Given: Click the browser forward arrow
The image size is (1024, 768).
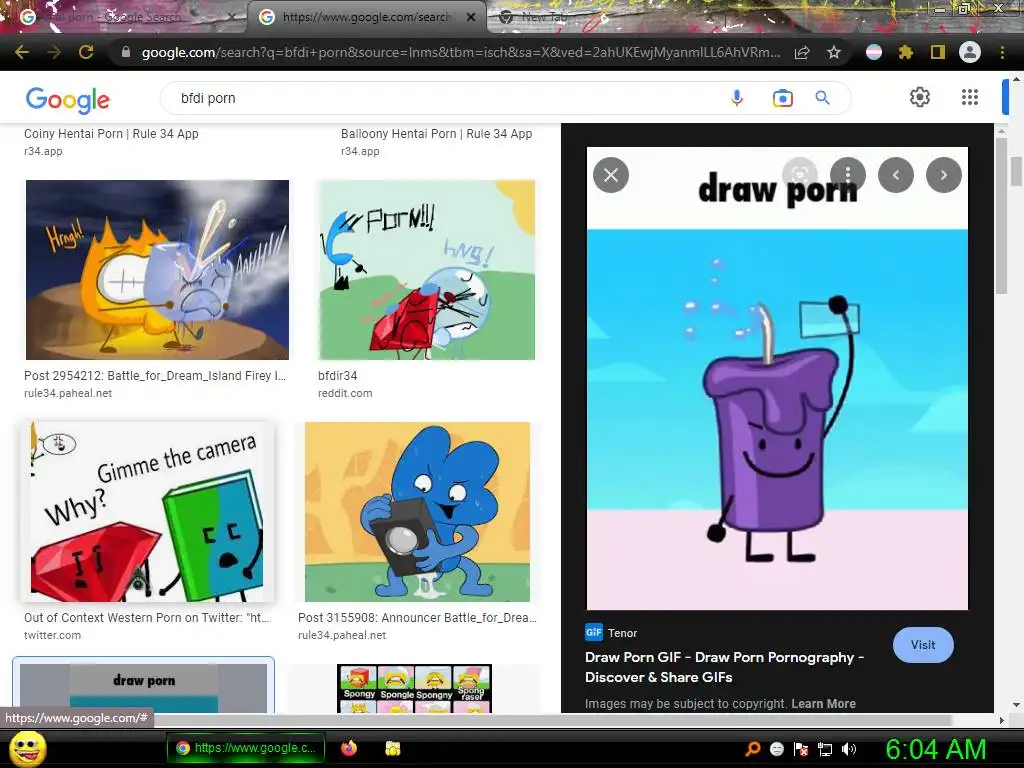Looking at the screenshot, I should pos(54,52).
